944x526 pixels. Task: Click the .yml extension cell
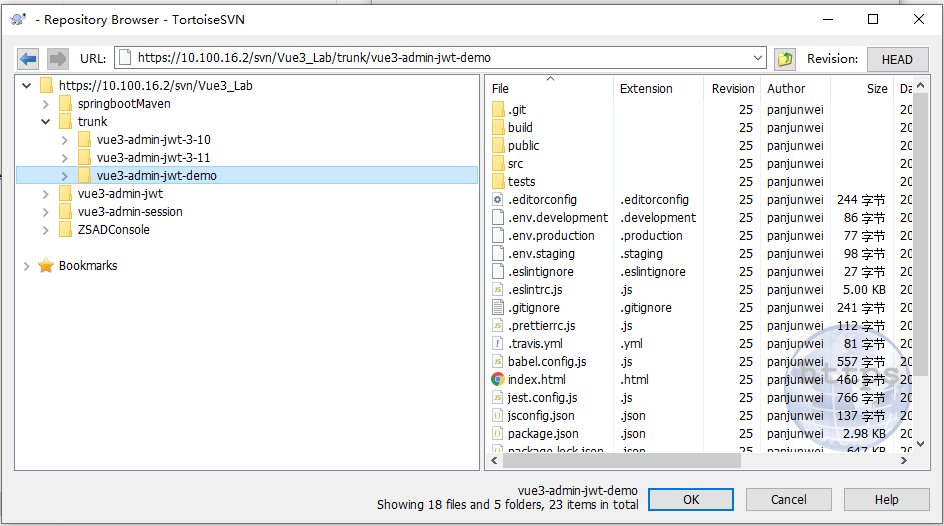[x=632, y=344]
